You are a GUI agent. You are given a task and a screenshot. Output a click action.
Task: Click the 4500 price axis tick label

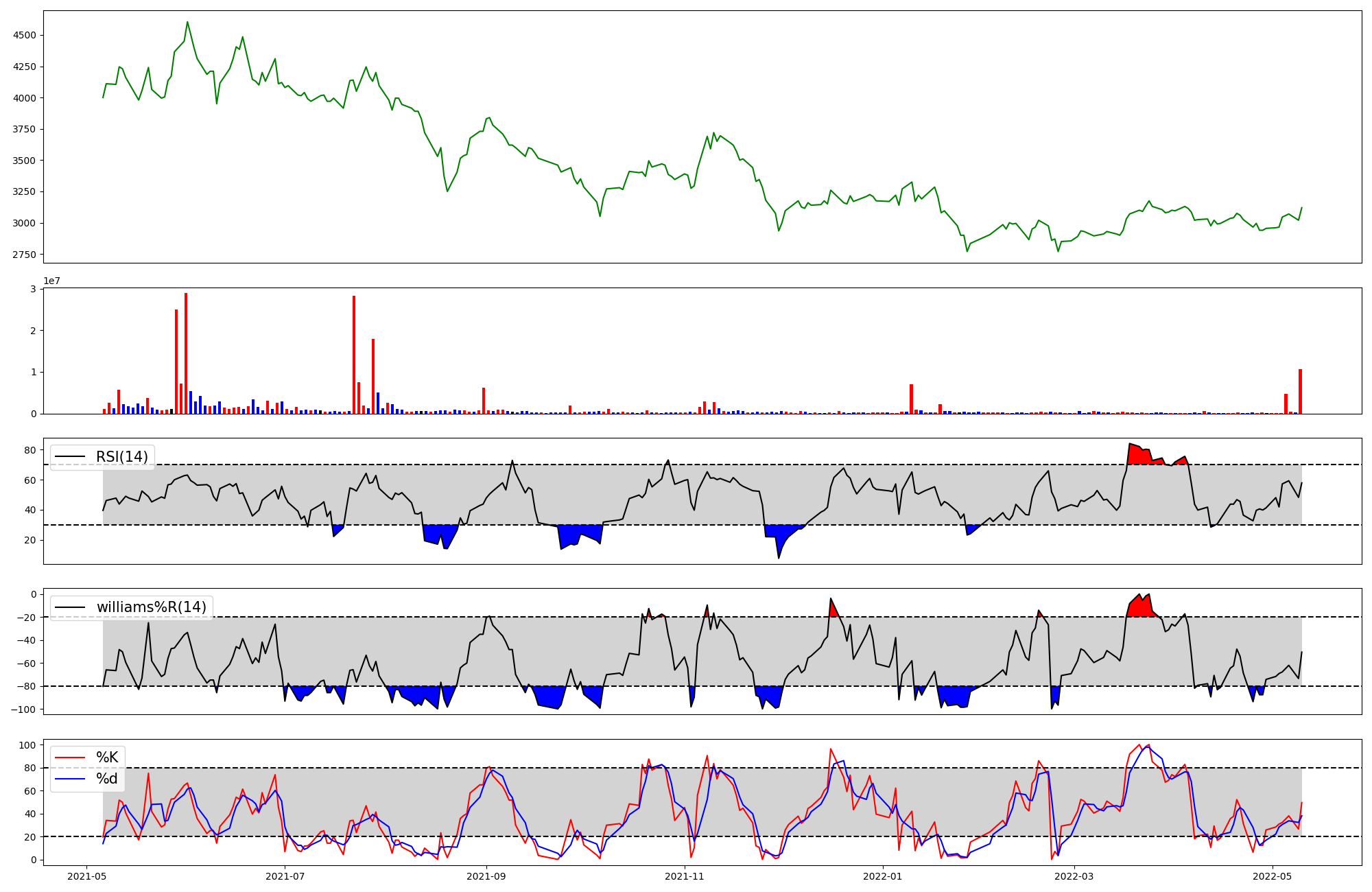(x=25, y=35)
